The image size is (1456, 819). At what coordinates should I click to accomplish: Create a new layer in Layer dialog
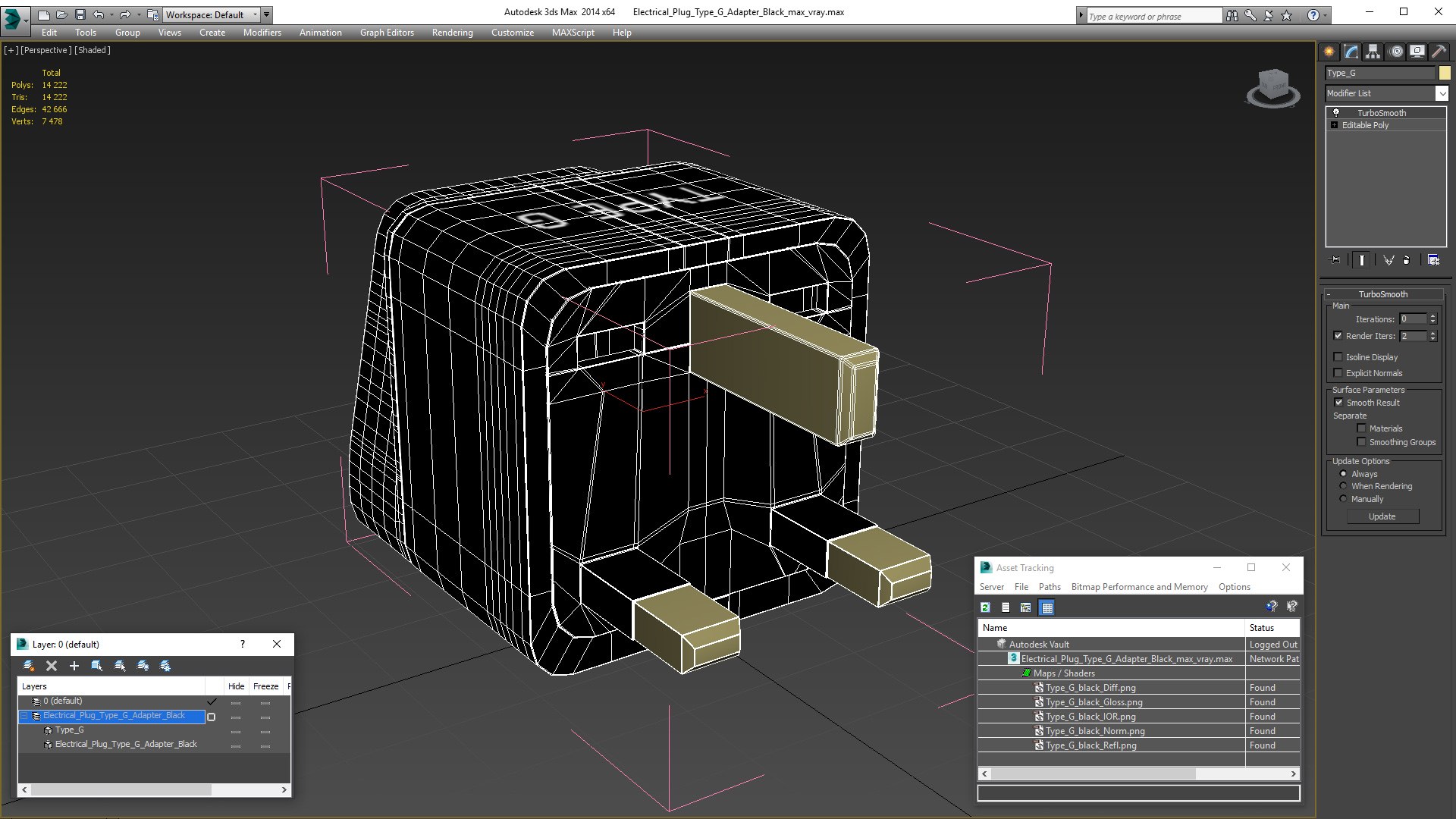click(29, 666)
